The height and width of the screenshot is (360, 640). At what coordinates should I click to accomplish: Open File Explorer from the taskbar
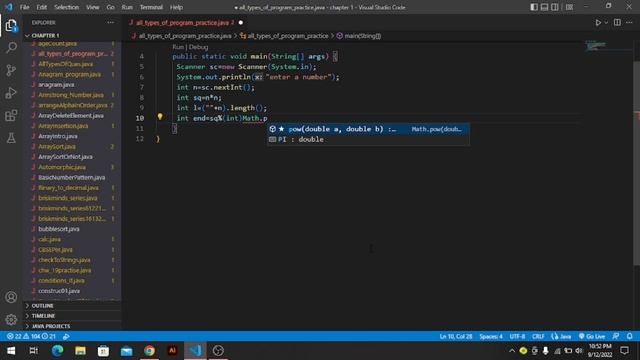[x=80, y=351]
